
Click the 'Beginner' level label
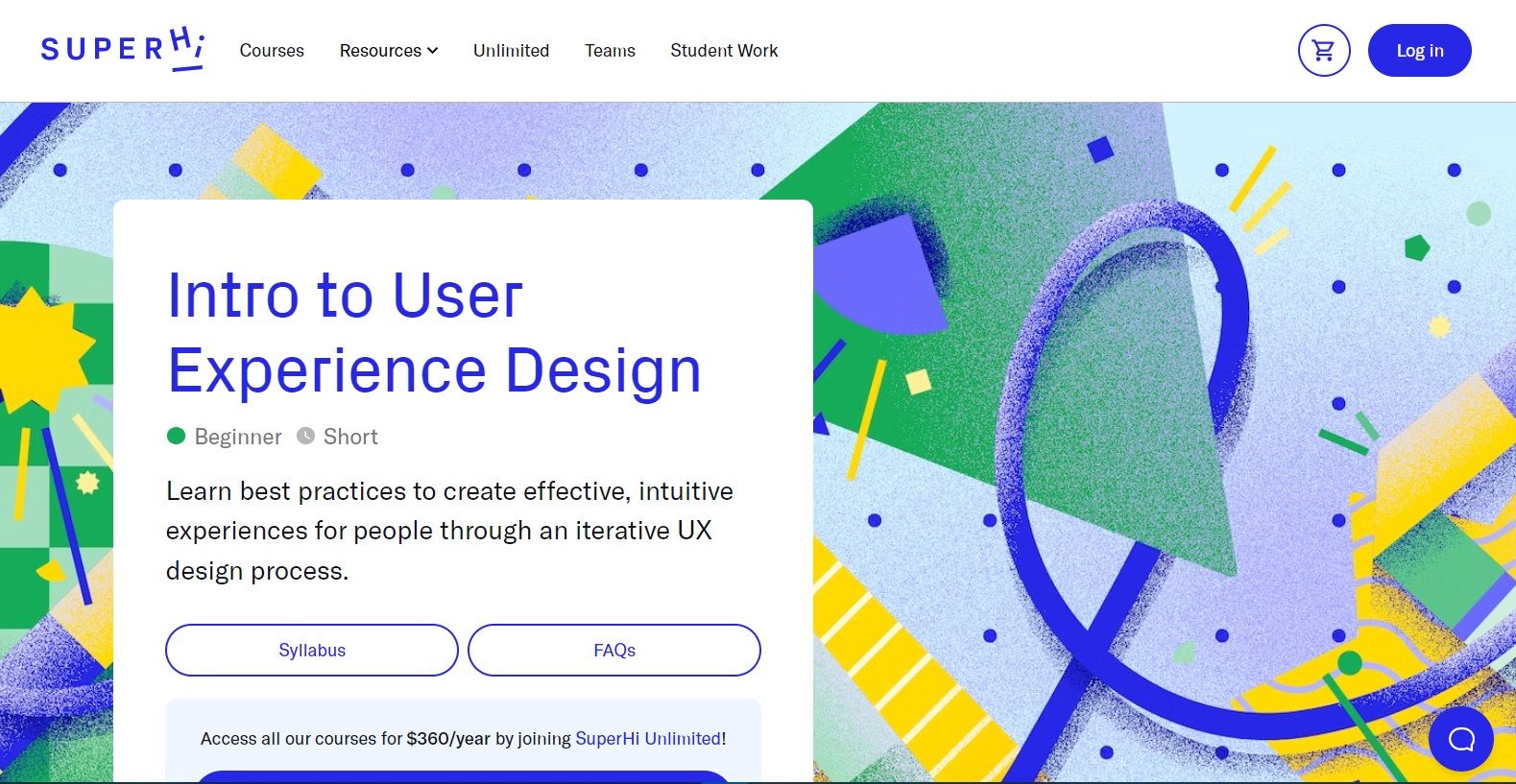[238, 437]
